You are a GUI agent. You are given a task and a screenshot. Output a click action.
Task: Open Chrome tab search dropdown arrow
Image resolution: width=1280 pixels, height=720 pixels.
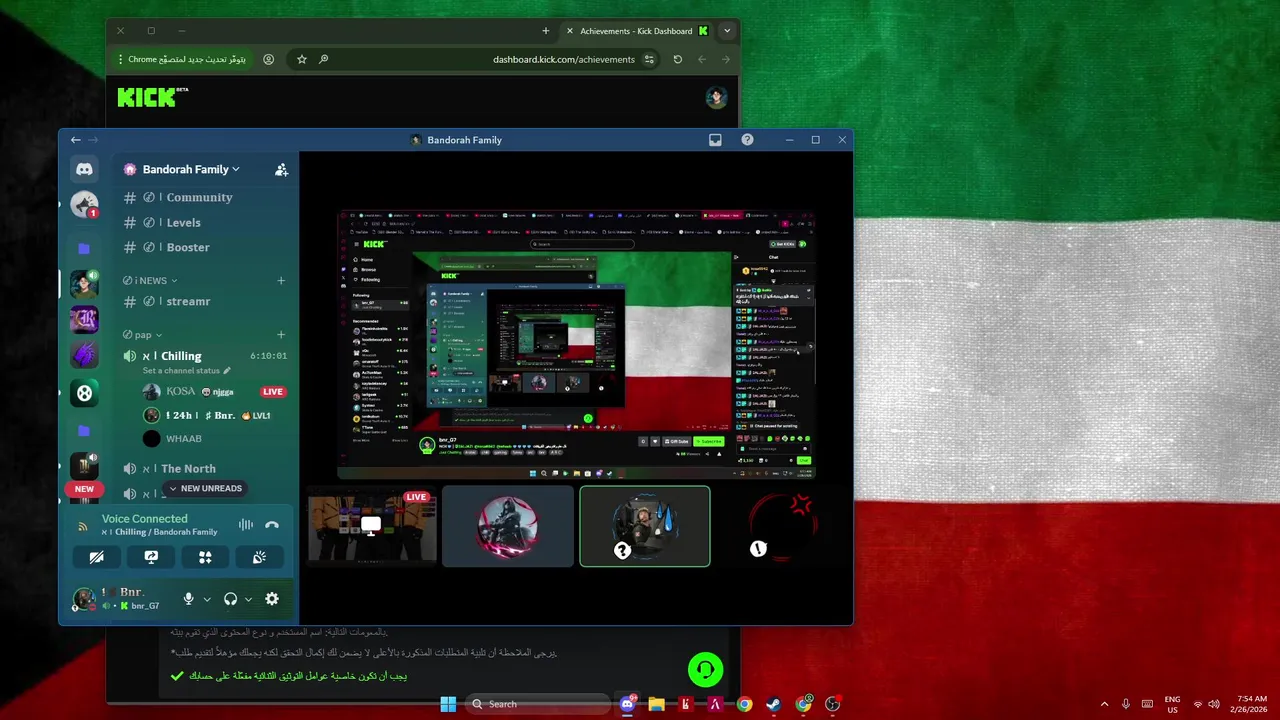pos(727,31)
